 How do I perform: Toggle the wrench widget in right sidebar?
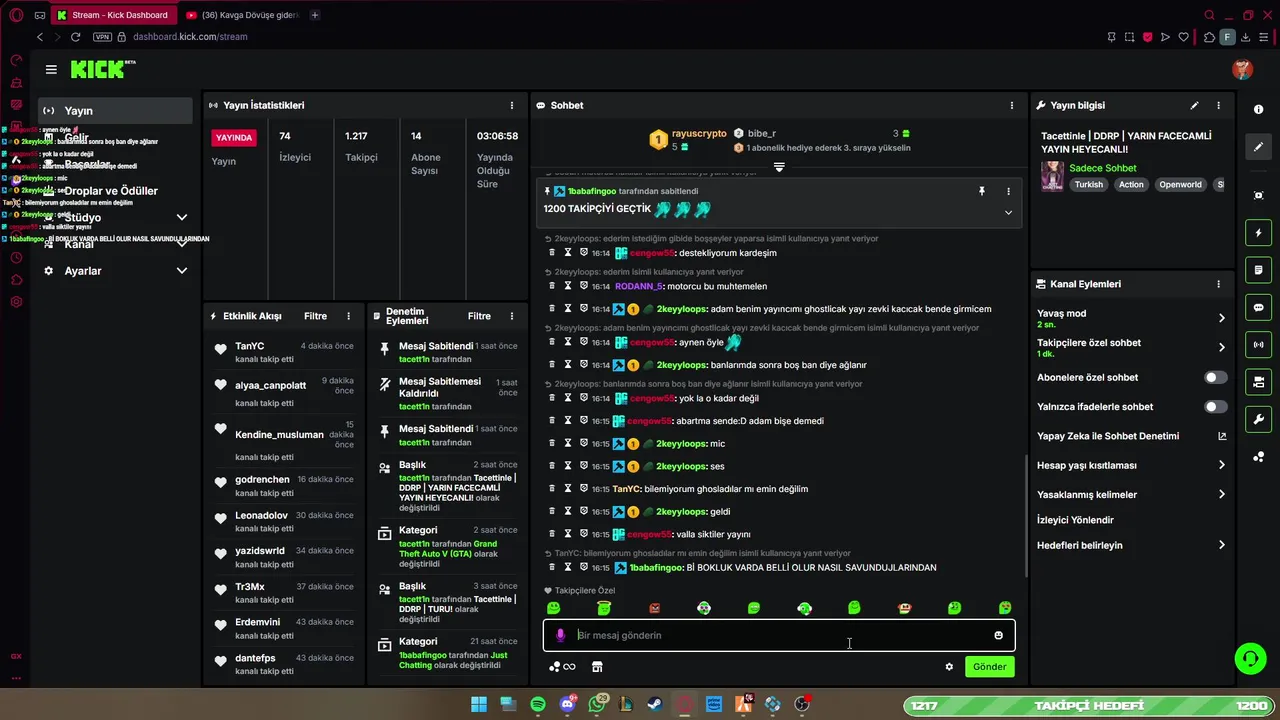click(x=1258, y=418)
